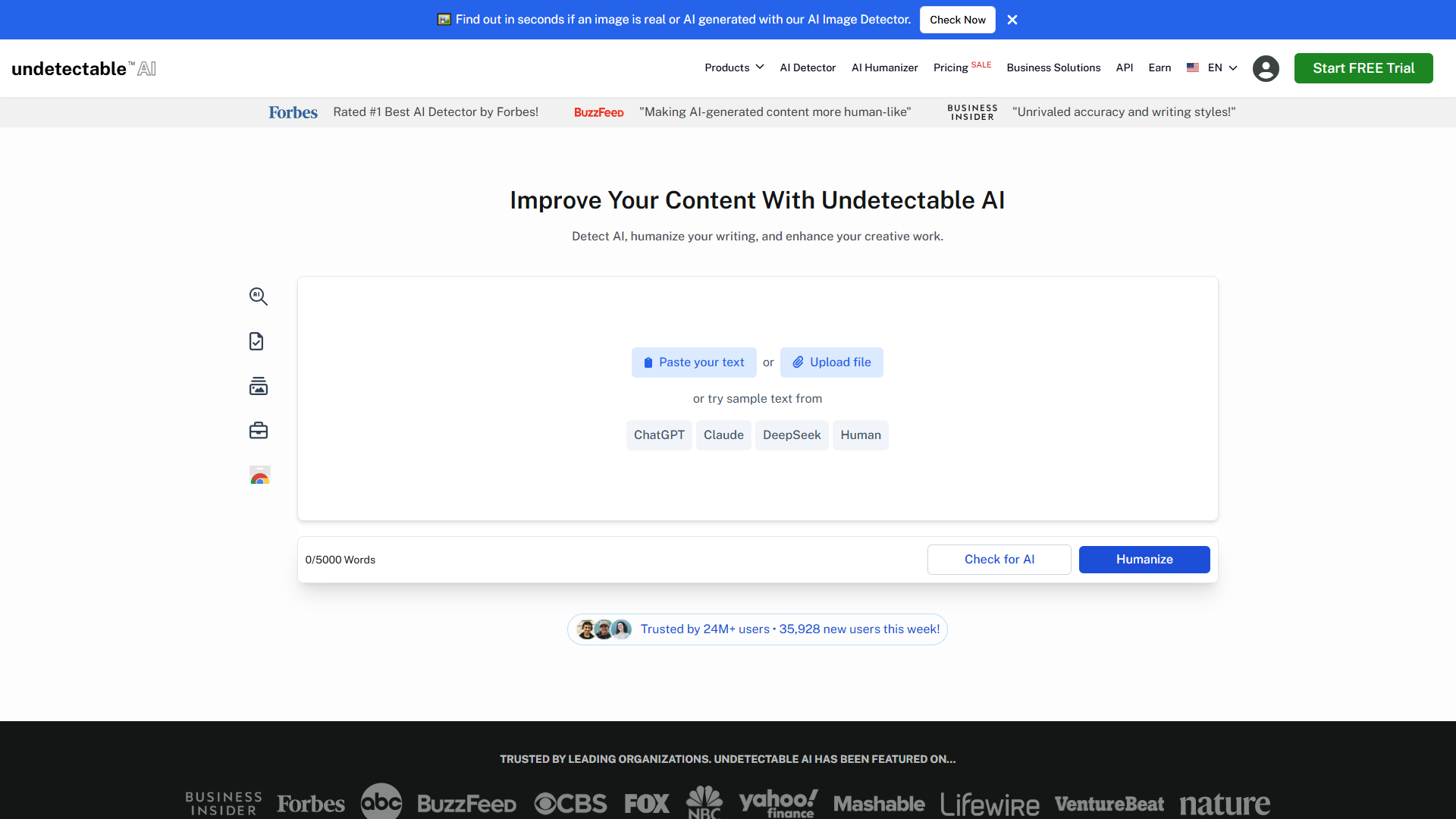Click the Trusted by 24M+ users badge
Image resolution: width=1456 pixels, height=819 pixels.
[x=758, y=629]
